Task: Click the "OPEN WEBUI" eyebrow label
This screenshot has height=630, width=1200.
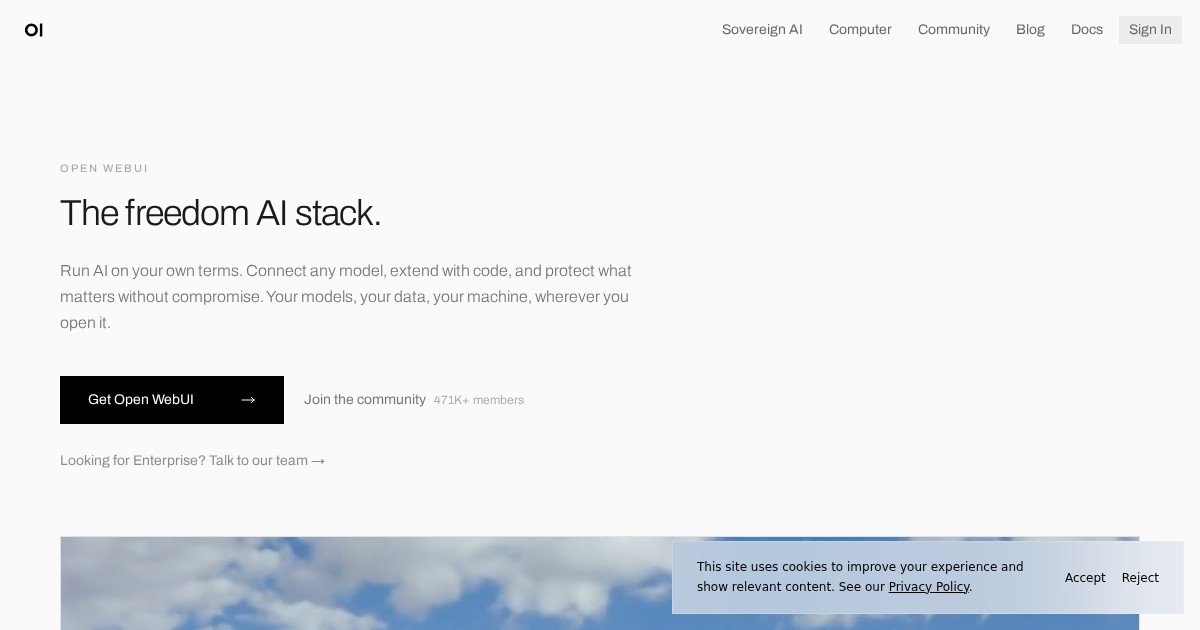Action: [x=104, y=169]
